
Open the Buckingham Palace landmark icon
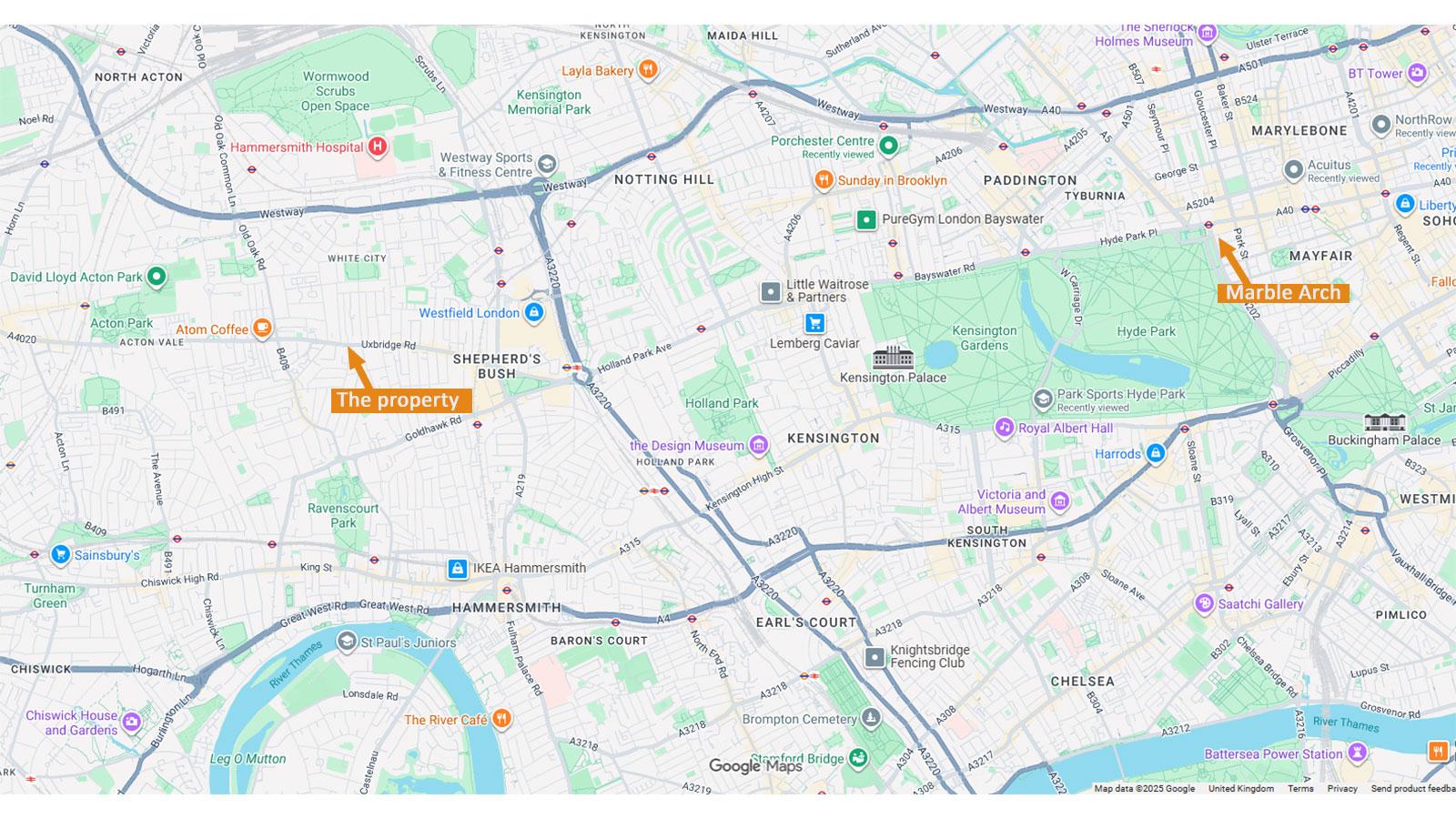1384,421
